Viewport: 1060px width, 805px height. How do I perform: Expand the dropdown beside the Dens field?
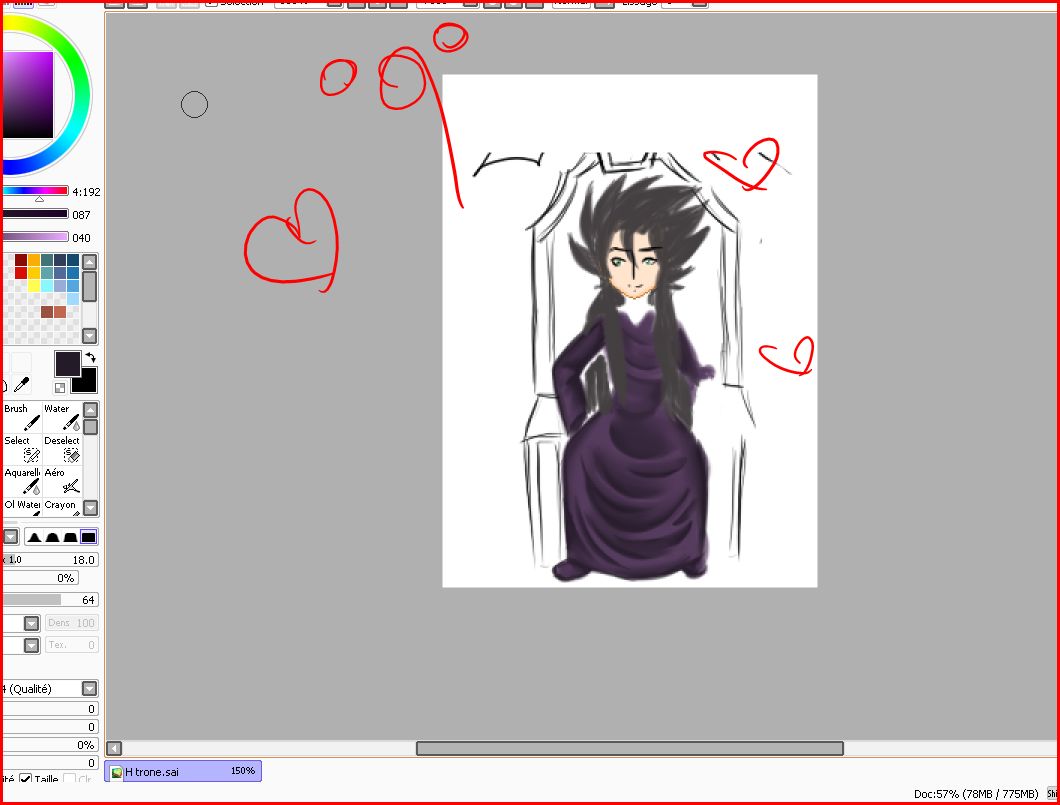point(31,623)
